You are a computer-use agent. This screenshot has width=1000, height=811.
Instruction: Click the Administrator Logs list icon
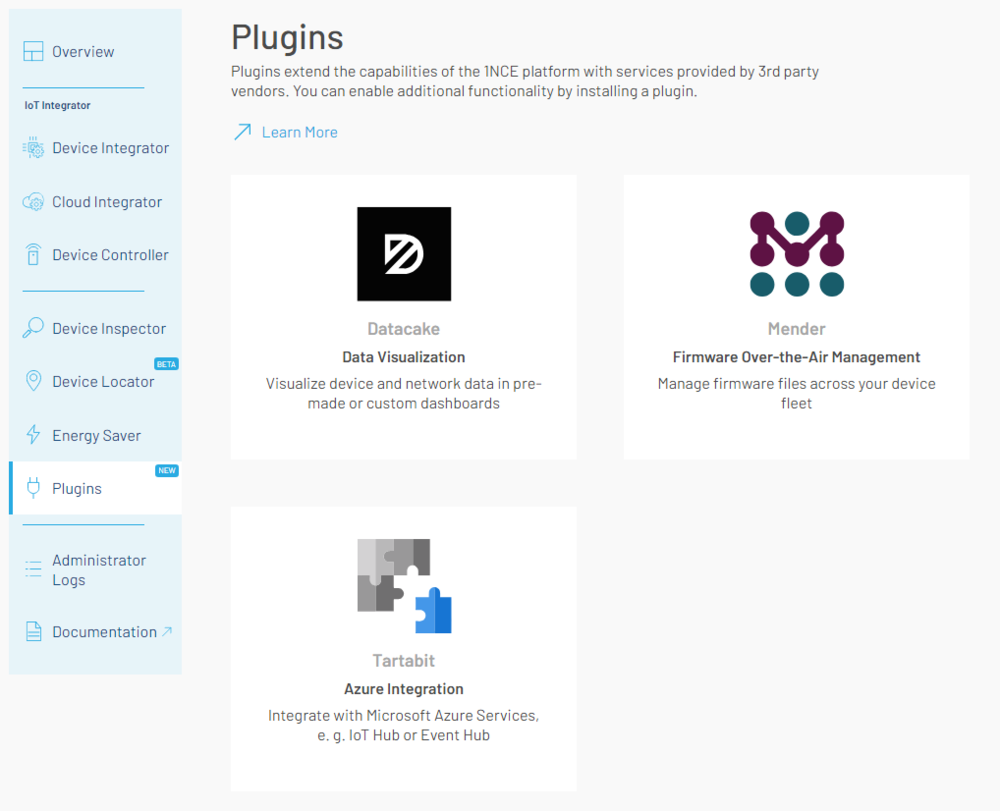click(x=33, y=570)
